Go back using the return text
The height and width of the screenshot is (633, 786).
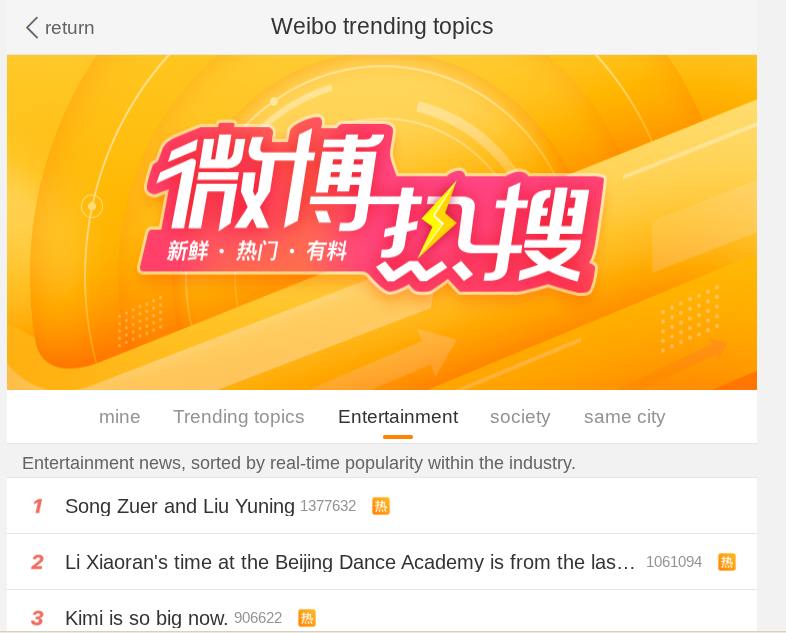coord(69,28)
